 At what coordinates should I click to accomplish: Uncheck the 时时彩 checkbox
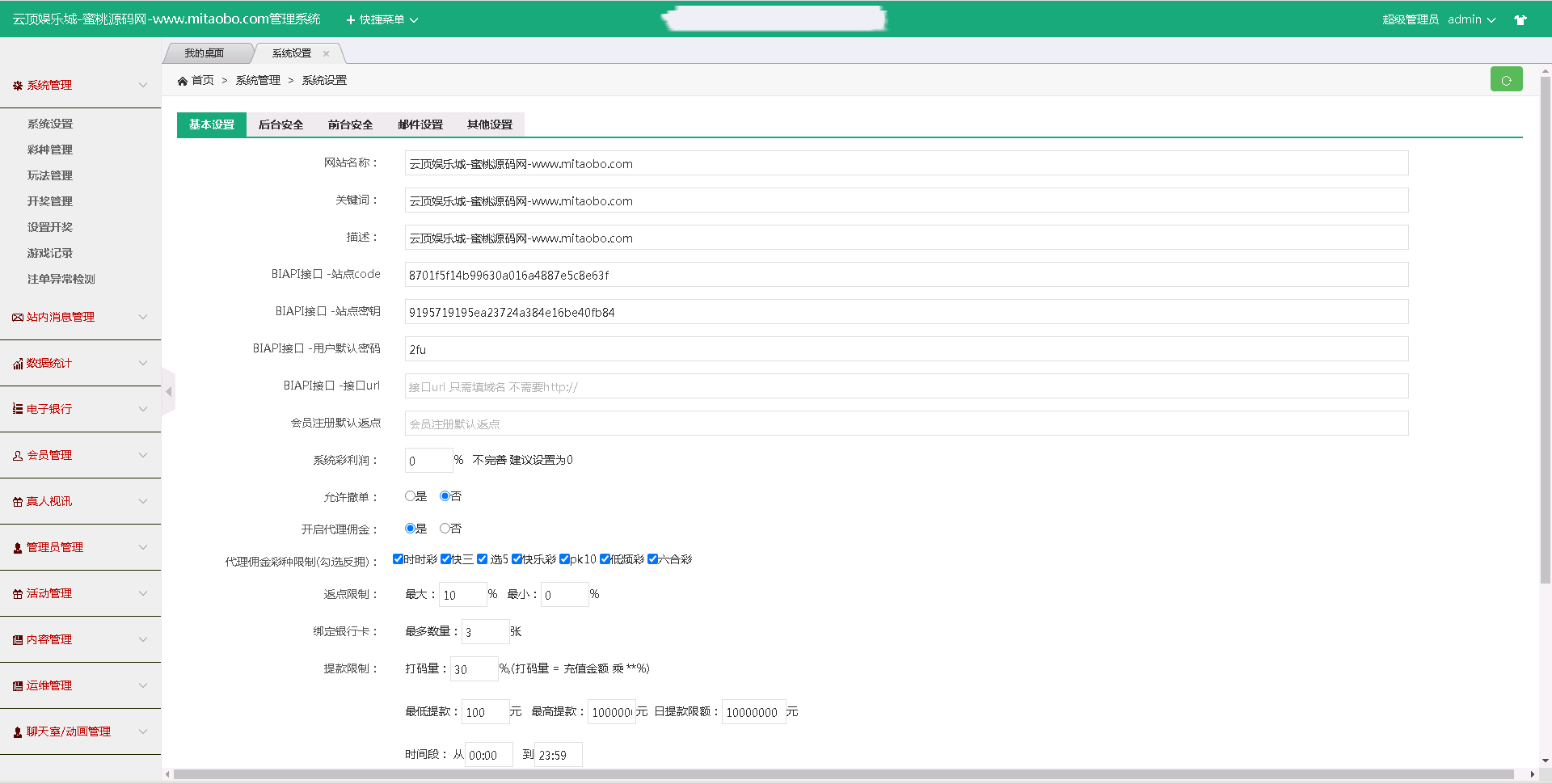(x=398, y=559)
